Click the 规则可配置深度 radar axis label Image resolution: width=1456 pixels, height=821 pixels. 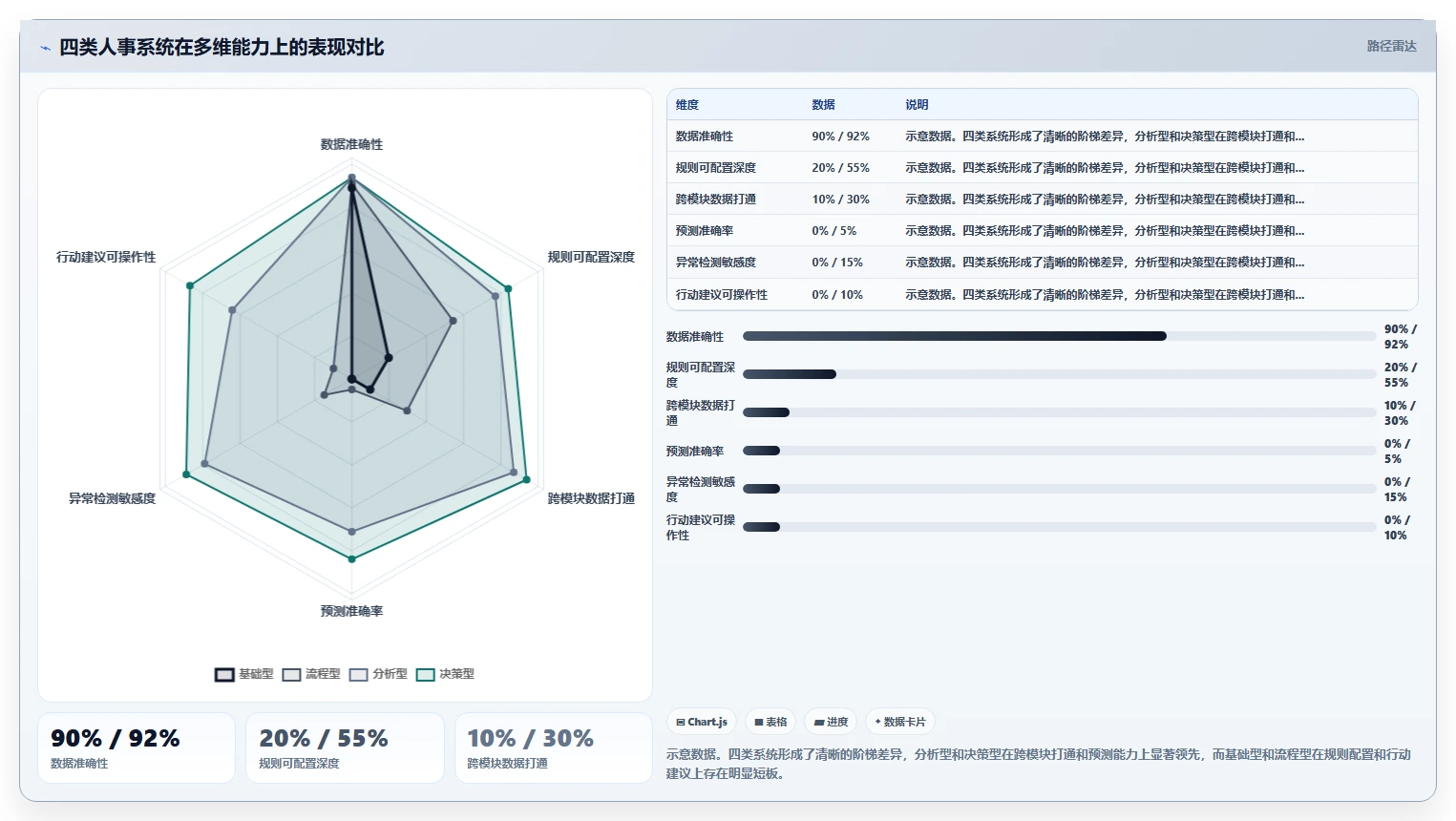pyautogui.click(x=591, y=257)
